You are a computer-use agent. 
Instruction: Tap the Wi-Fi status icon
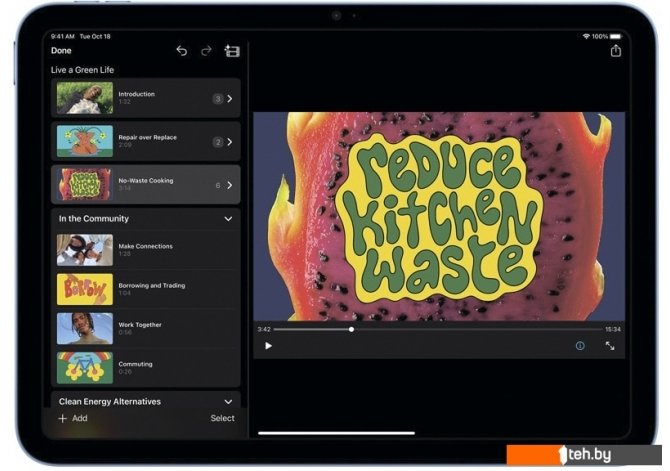click(586, 36)
